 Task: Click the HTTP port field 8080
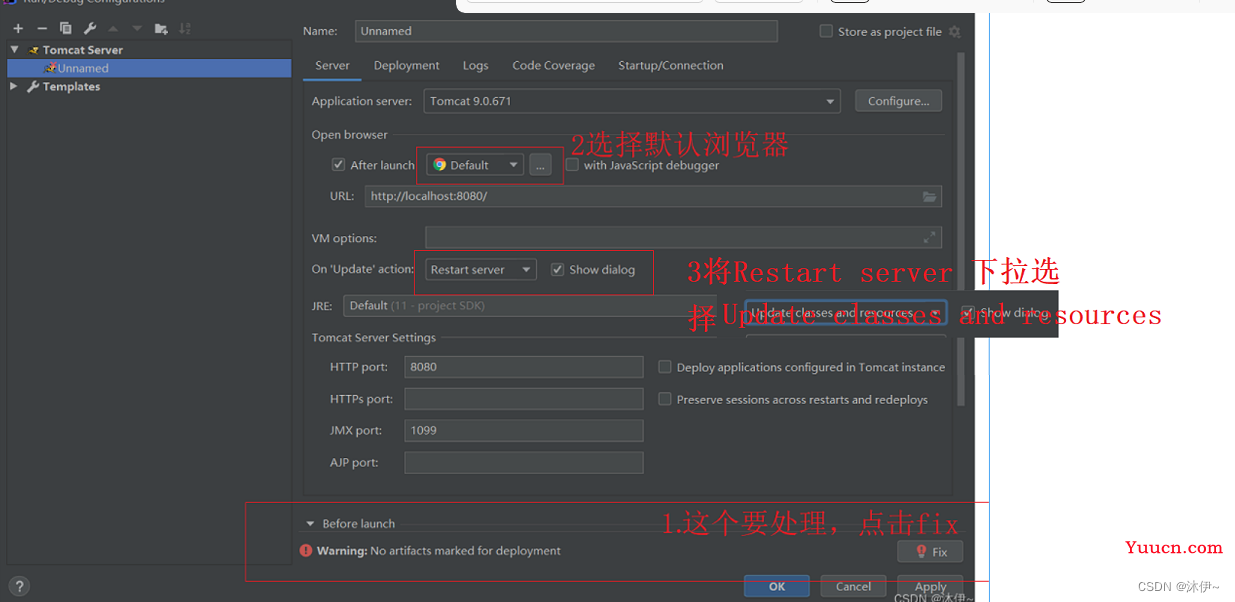pos(524,367)
